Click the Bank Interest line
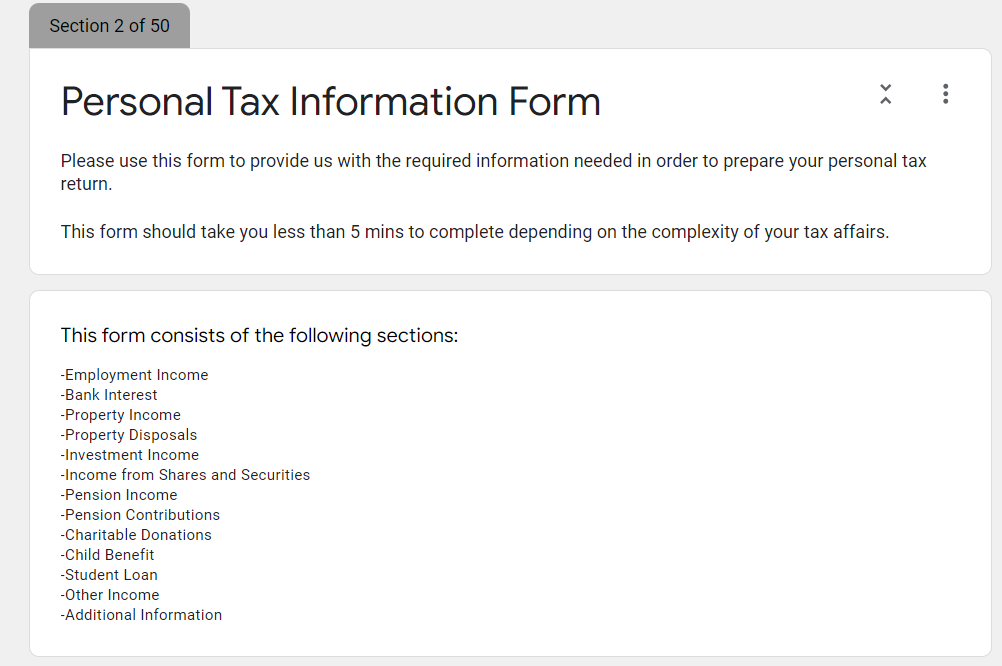The image size is (1002, 666). coord(109,395)
